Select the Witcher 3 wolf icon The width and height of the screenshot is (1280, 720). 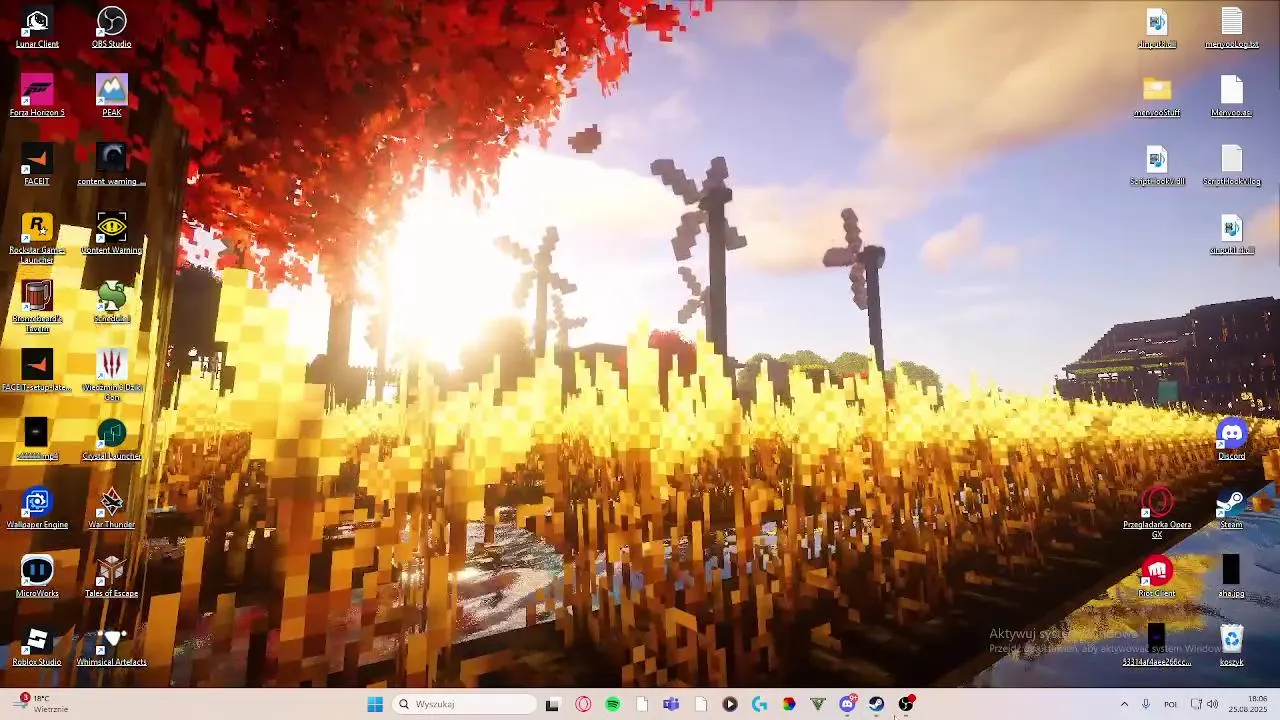[111, 375]
